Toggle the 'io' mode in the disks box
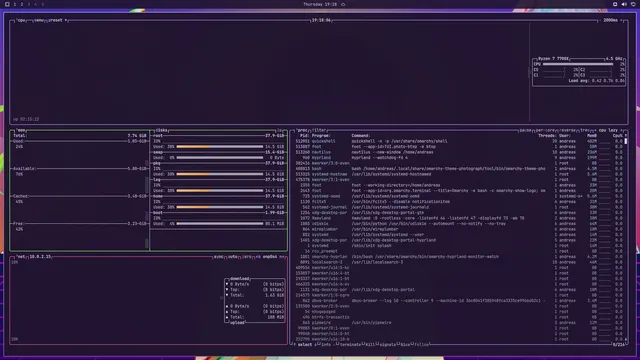The height and width of the screenshot is (360, 640). point(280,130)
